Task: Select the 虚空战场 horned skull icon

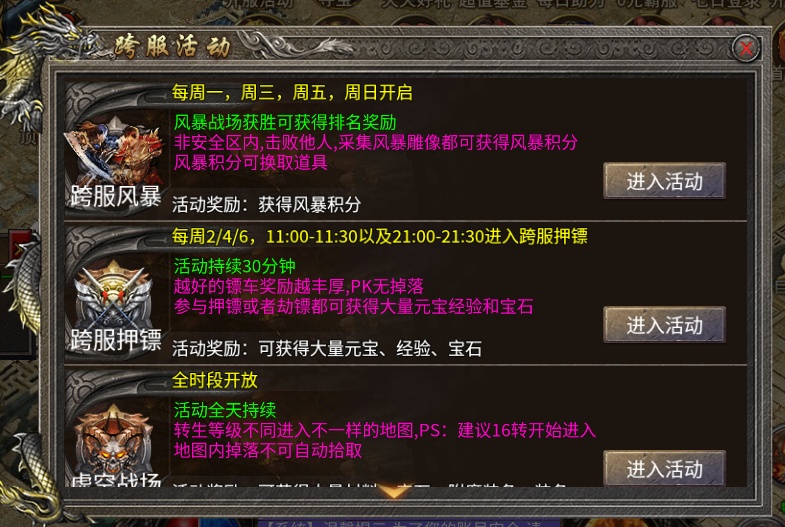Action: click(x=114, y=438)
